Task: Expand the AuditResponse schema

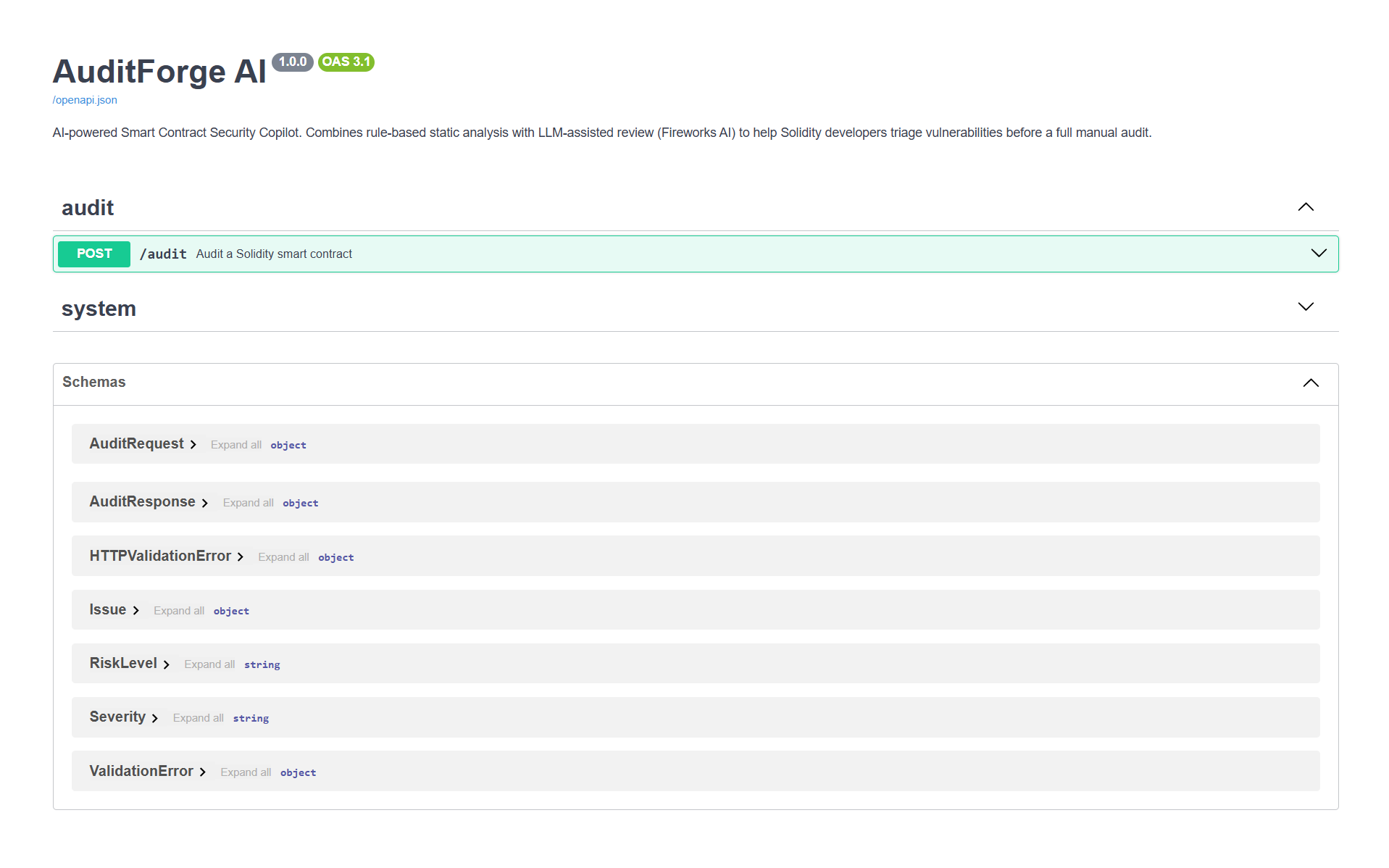Action: (x=149, y=501)
